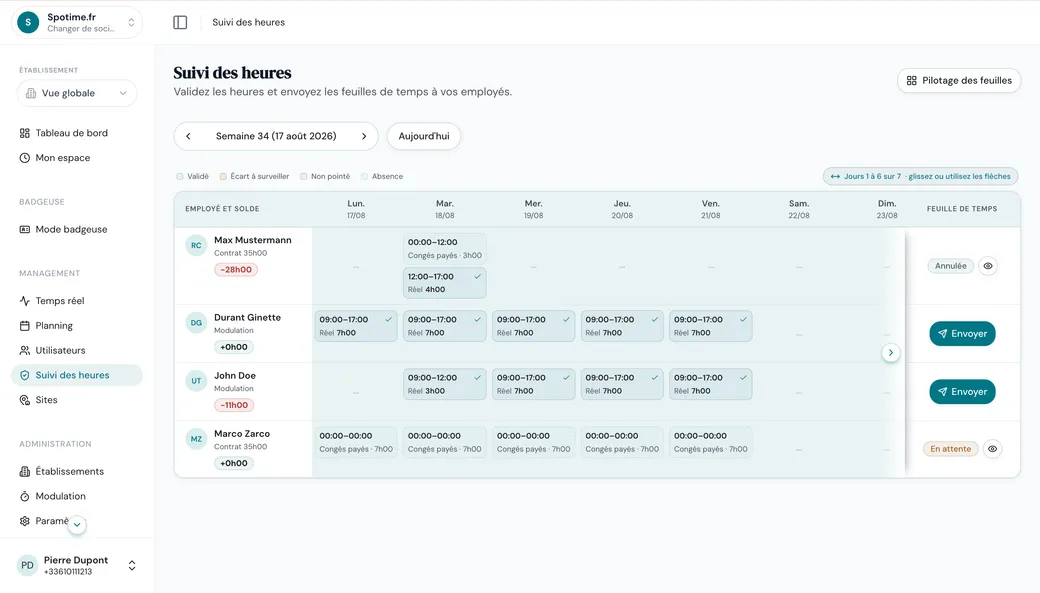Click John Doe -11h00 balance badge
This screenshot has height=593, width=1040.
(x=234, y=405)
